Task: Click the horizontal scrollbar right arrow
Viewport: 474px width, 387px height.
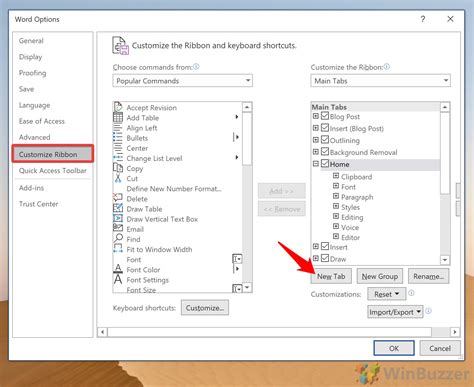Action: click(x=455, y=332)
